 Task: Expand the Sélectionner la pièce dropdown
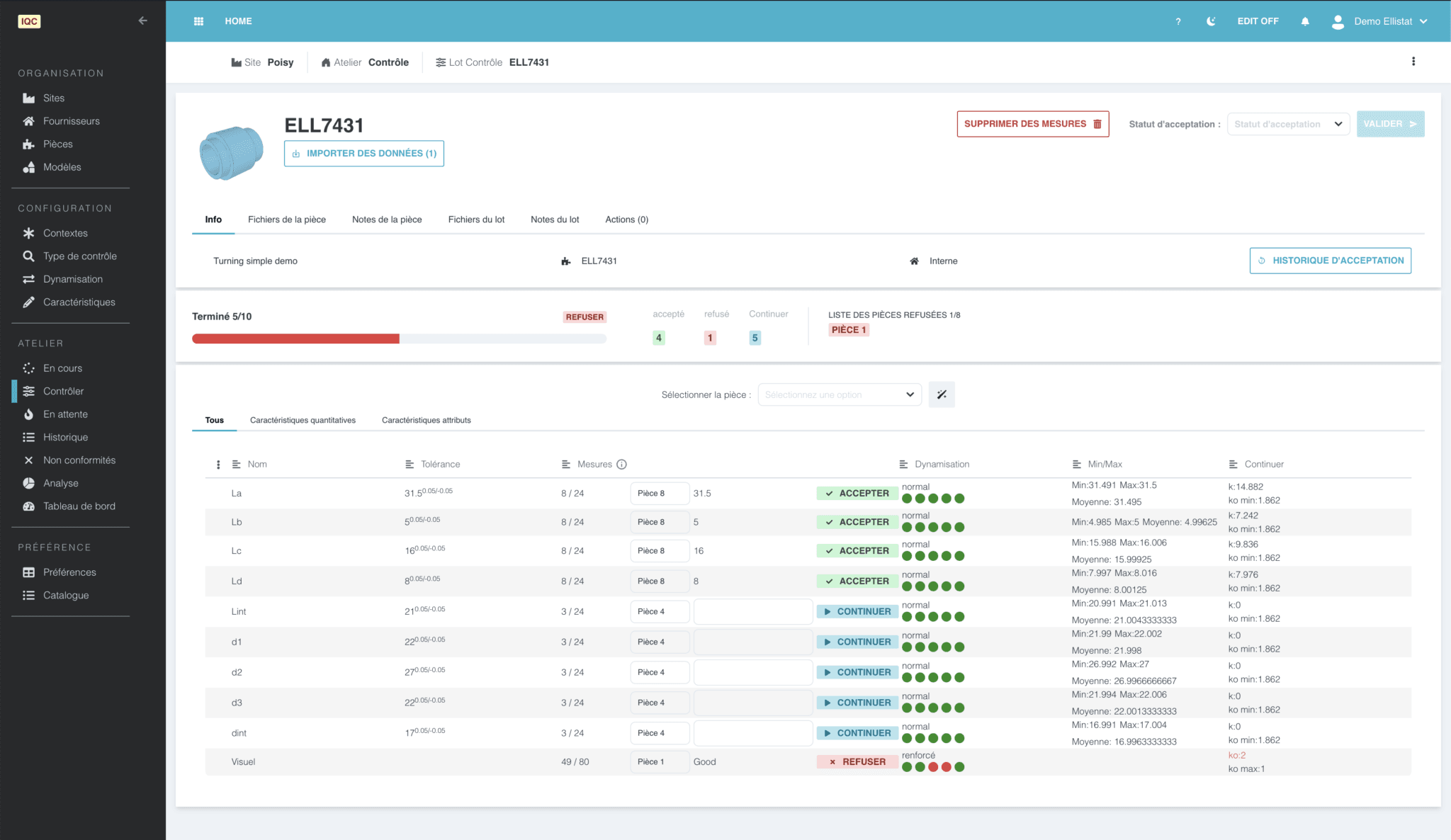point(839,395)
